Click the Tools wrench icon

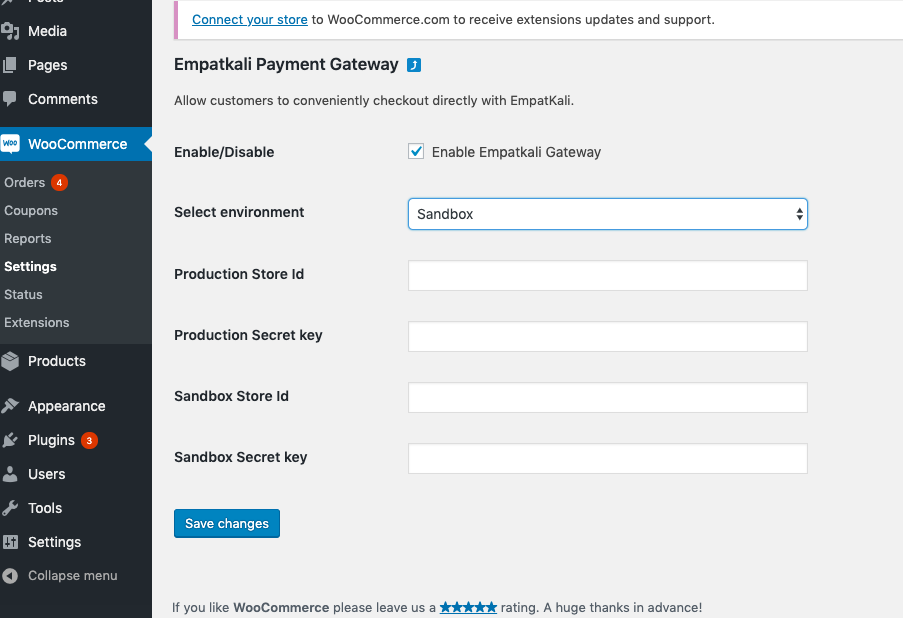10,508
